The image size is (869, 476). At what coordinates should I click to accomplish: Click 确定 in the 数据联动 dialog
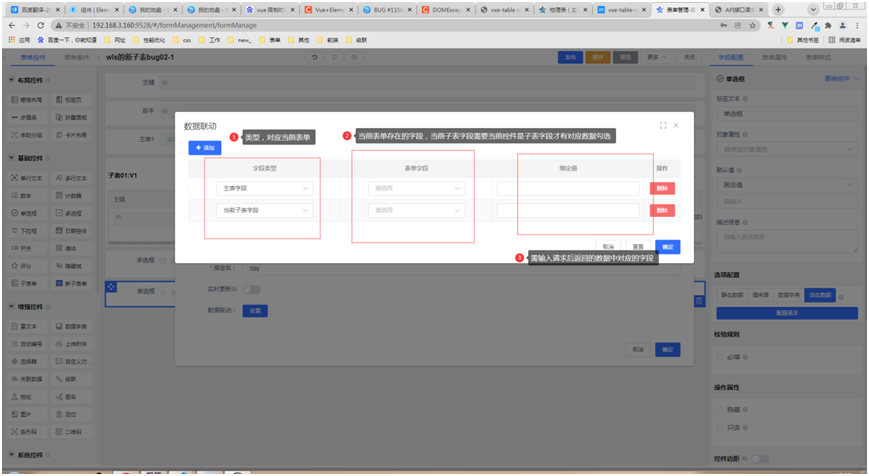[668, 245]
